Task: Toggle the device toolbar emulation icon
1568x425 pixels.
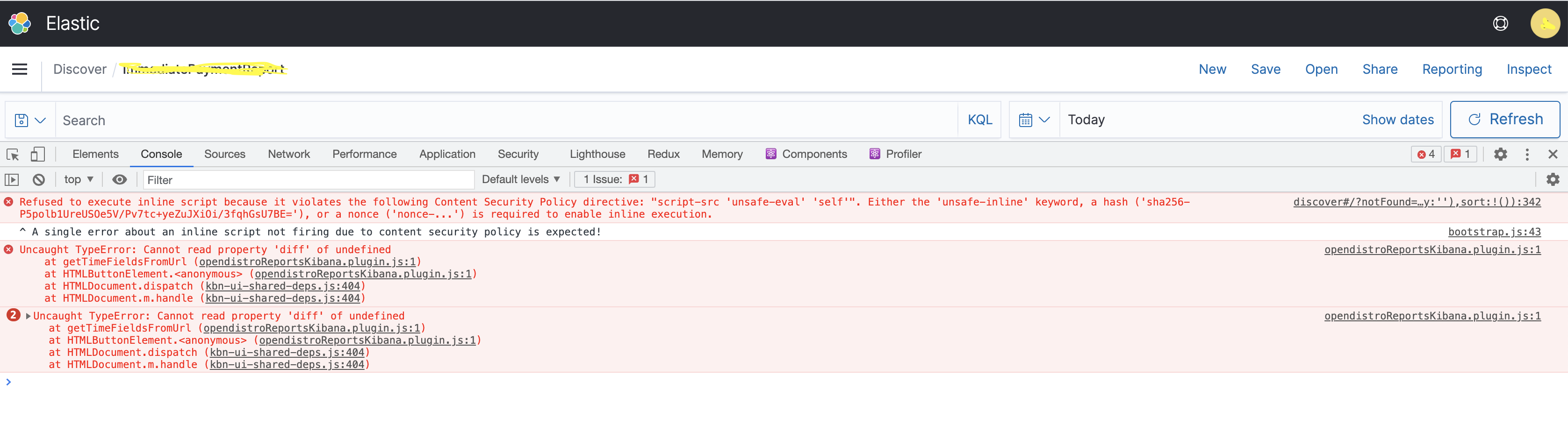Action: [x=37, y=155]
